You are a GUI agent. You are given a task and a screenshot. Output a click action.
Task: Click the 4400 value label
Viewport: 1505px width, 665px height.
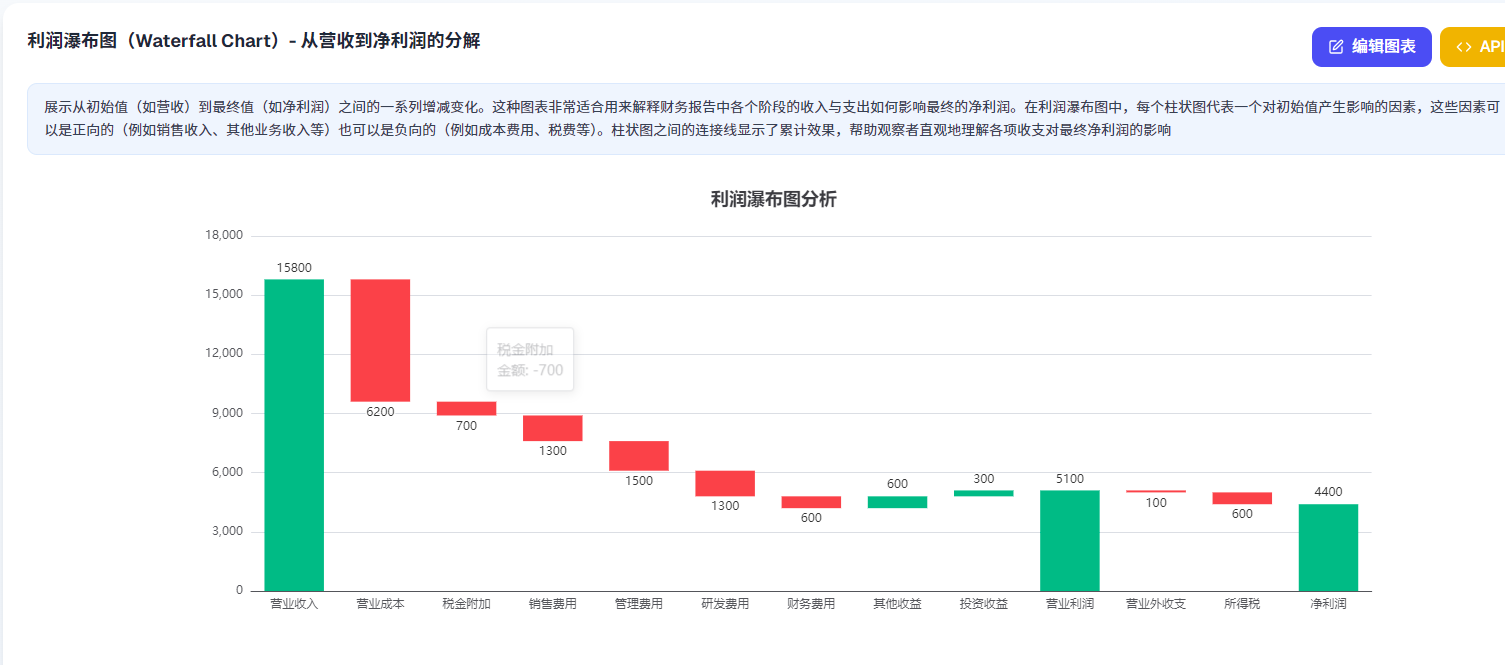coord(1328,492)
